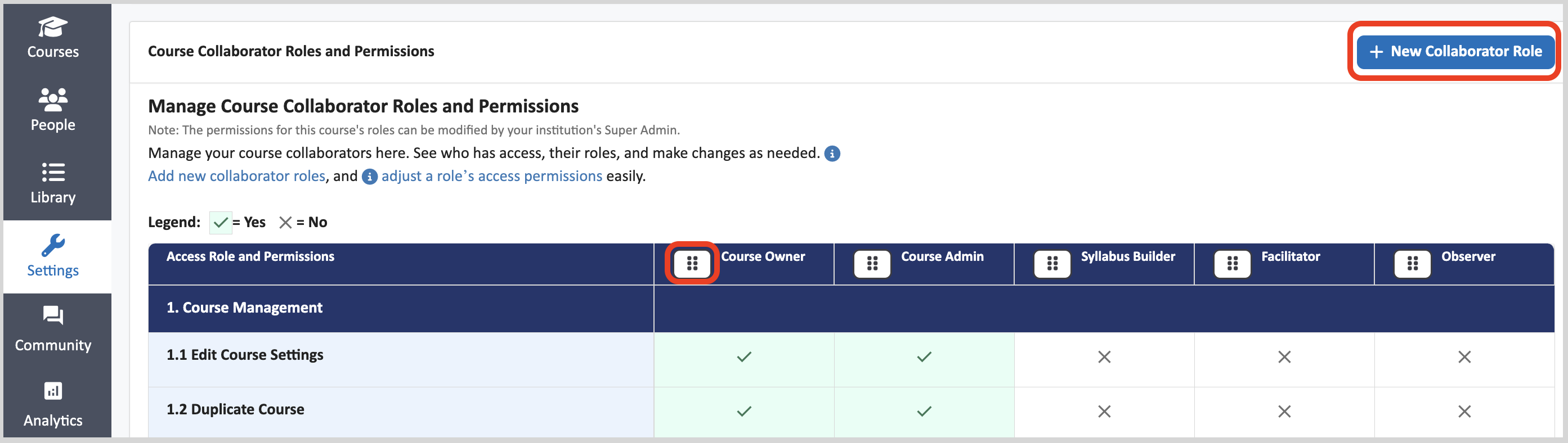
Task: Toggle Edit Course Settings for Facilitator
Action: 1284,358
